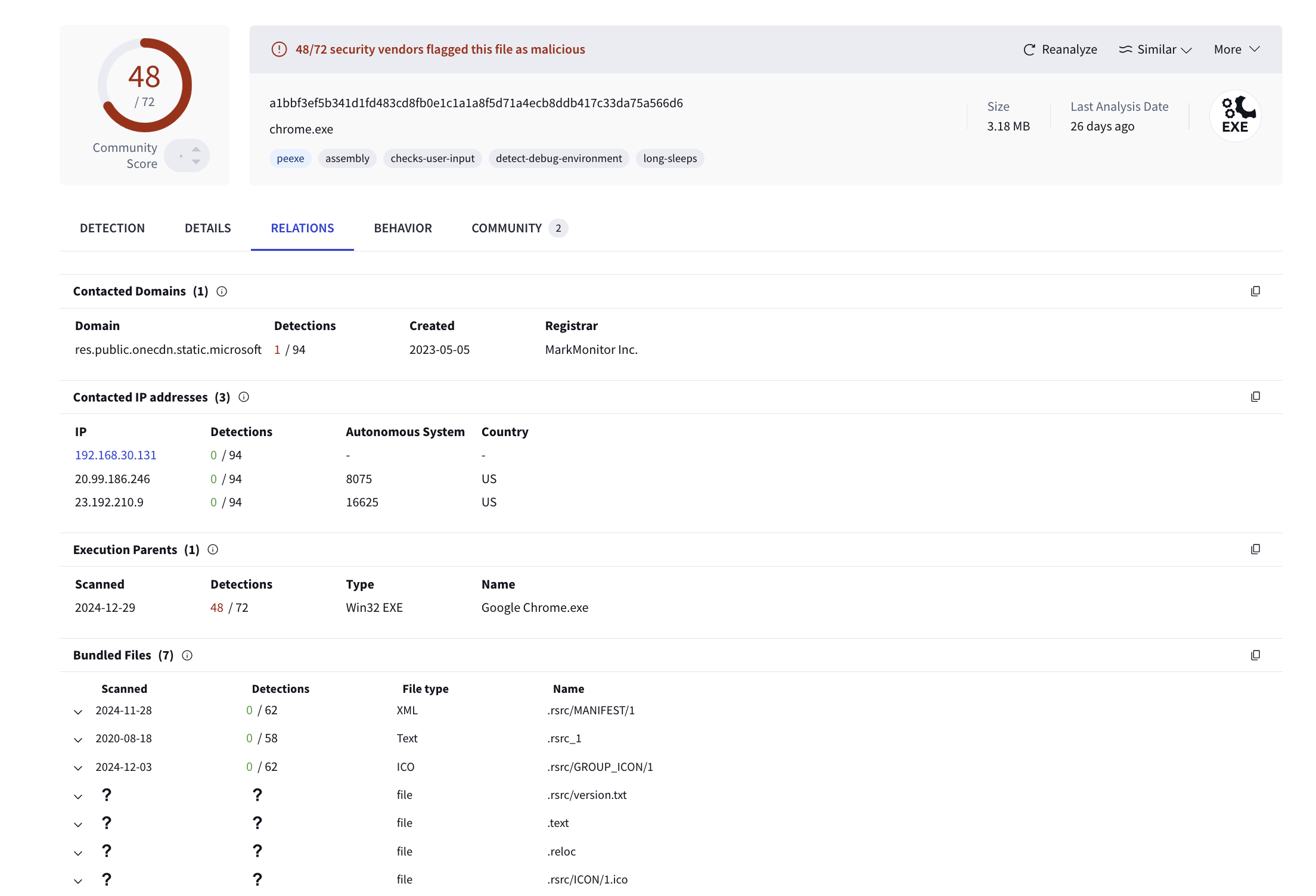Click IP address 20.99.186.246
The height and width of the screenshot is (896, 1316).
pyautogui.click(x=113, y=479)
